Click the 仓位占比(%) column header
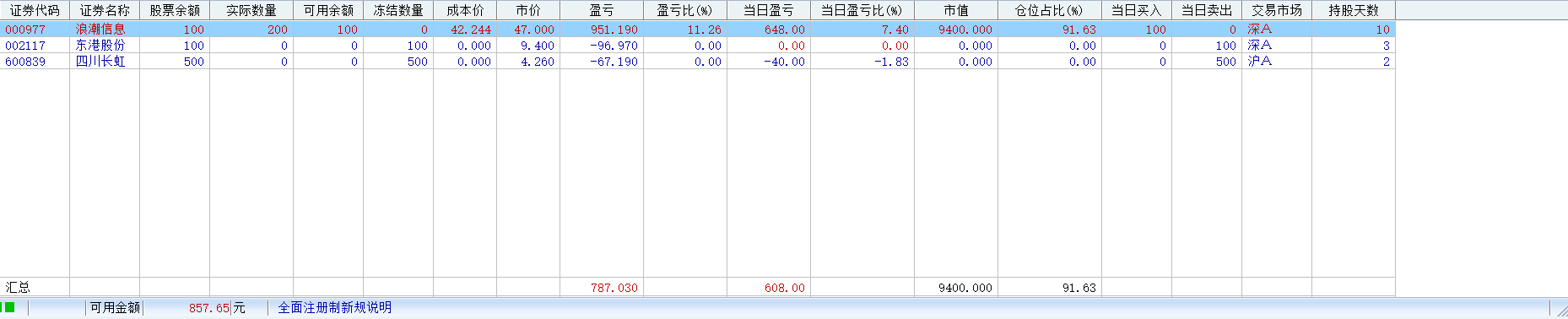Image resolution: width=1568 pixels, height=319 pixels. [x=1050, y=10]
